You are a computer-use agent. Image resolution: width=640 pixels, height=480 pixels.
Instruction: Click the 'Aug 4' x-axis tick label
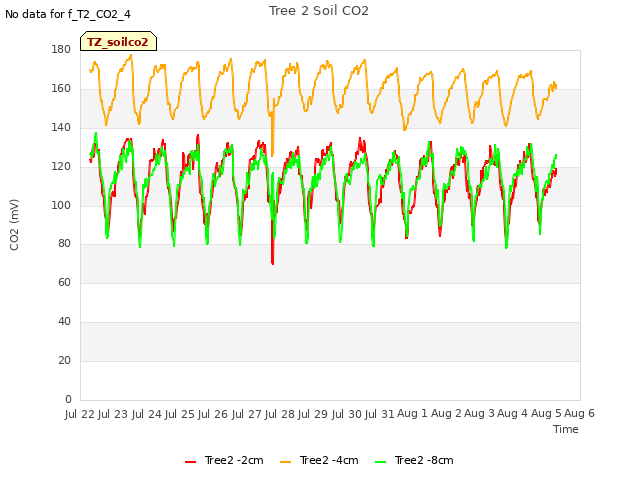(513, 413)
